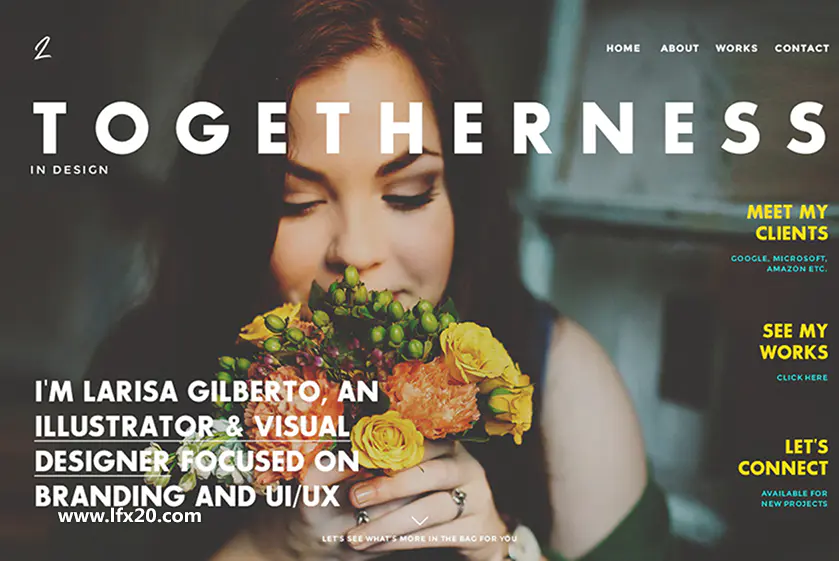Click the MEET MY CLIENTS heading
The image size is (839, 561).
point(788,223)
